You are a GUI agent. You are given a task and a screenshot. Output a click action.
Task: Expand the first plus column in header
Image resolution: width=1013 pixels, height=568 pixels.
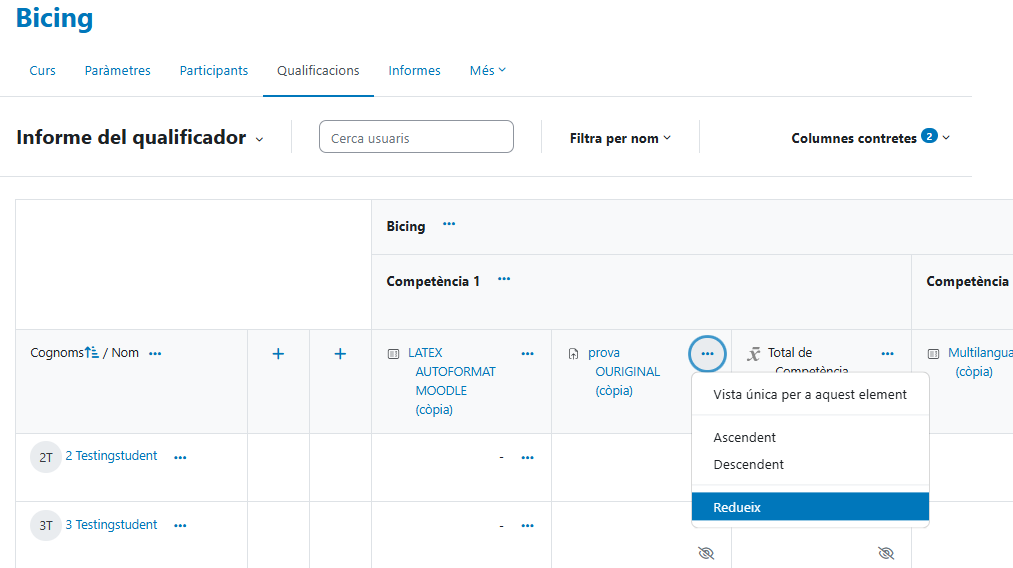coord(278,354)
